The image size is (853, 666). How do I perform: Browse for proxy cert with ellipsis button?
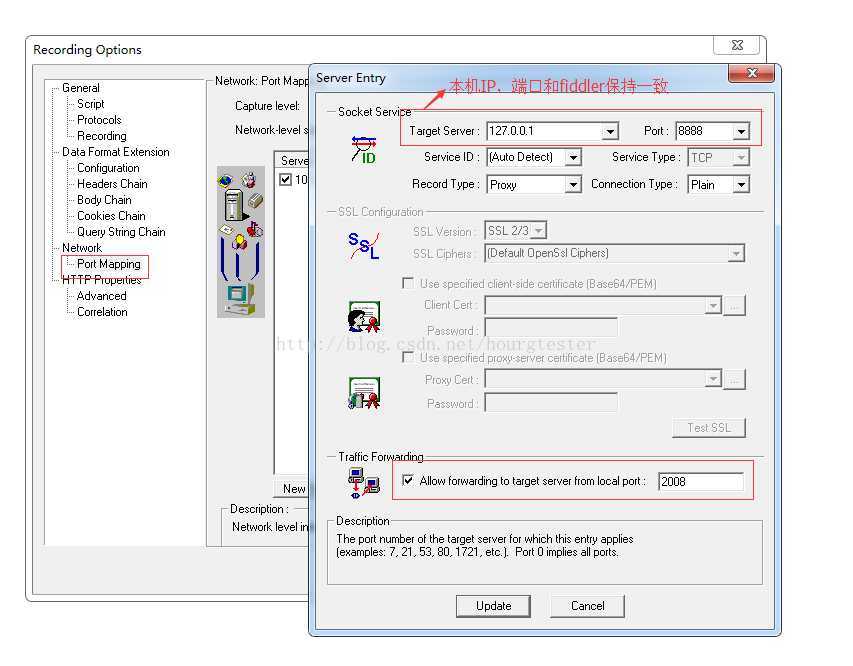pyautogui.click(x=734, y=379)
